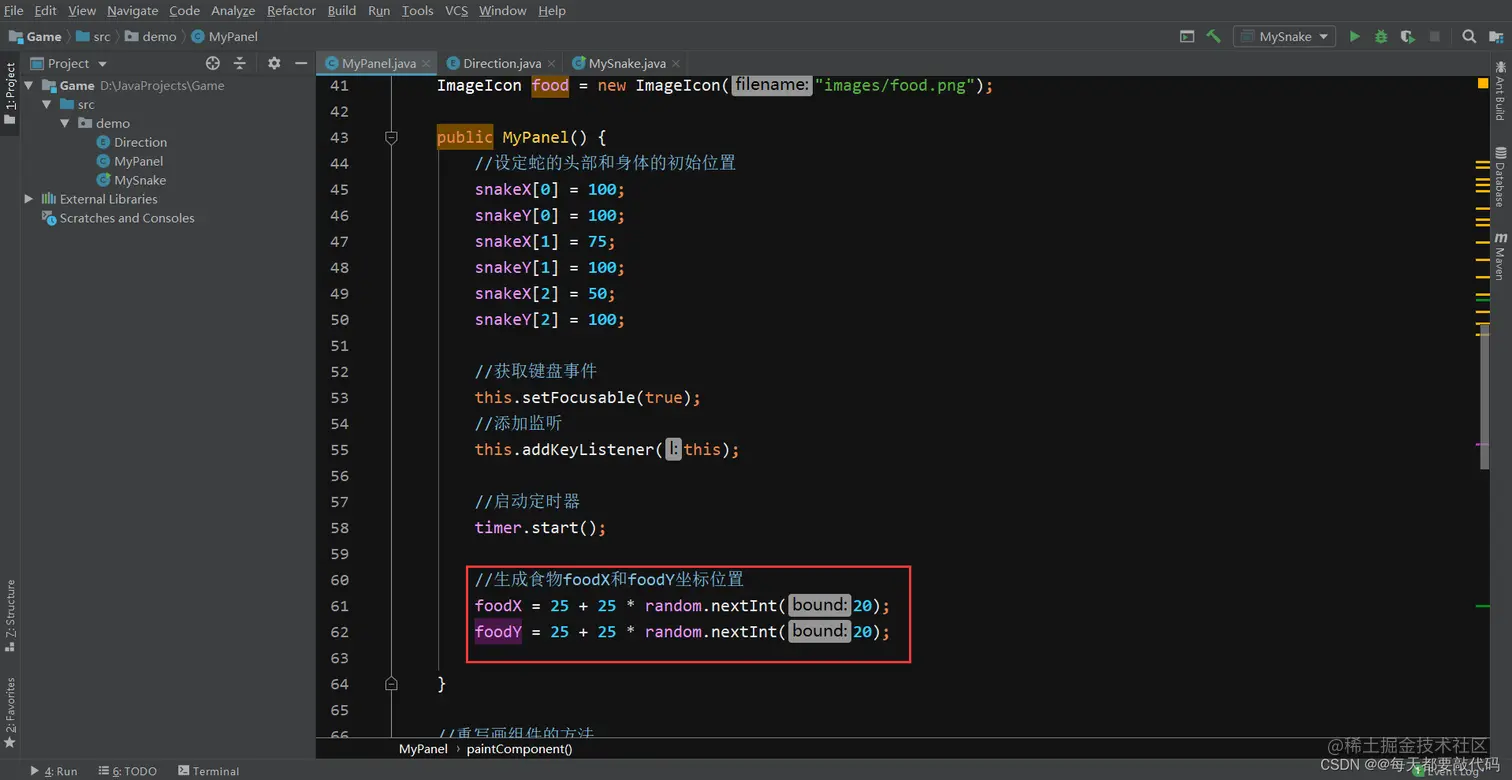Viewport: 1512px width, 780px height.
Task: Hide the Project tool window
Action: [x=300, y=63]
